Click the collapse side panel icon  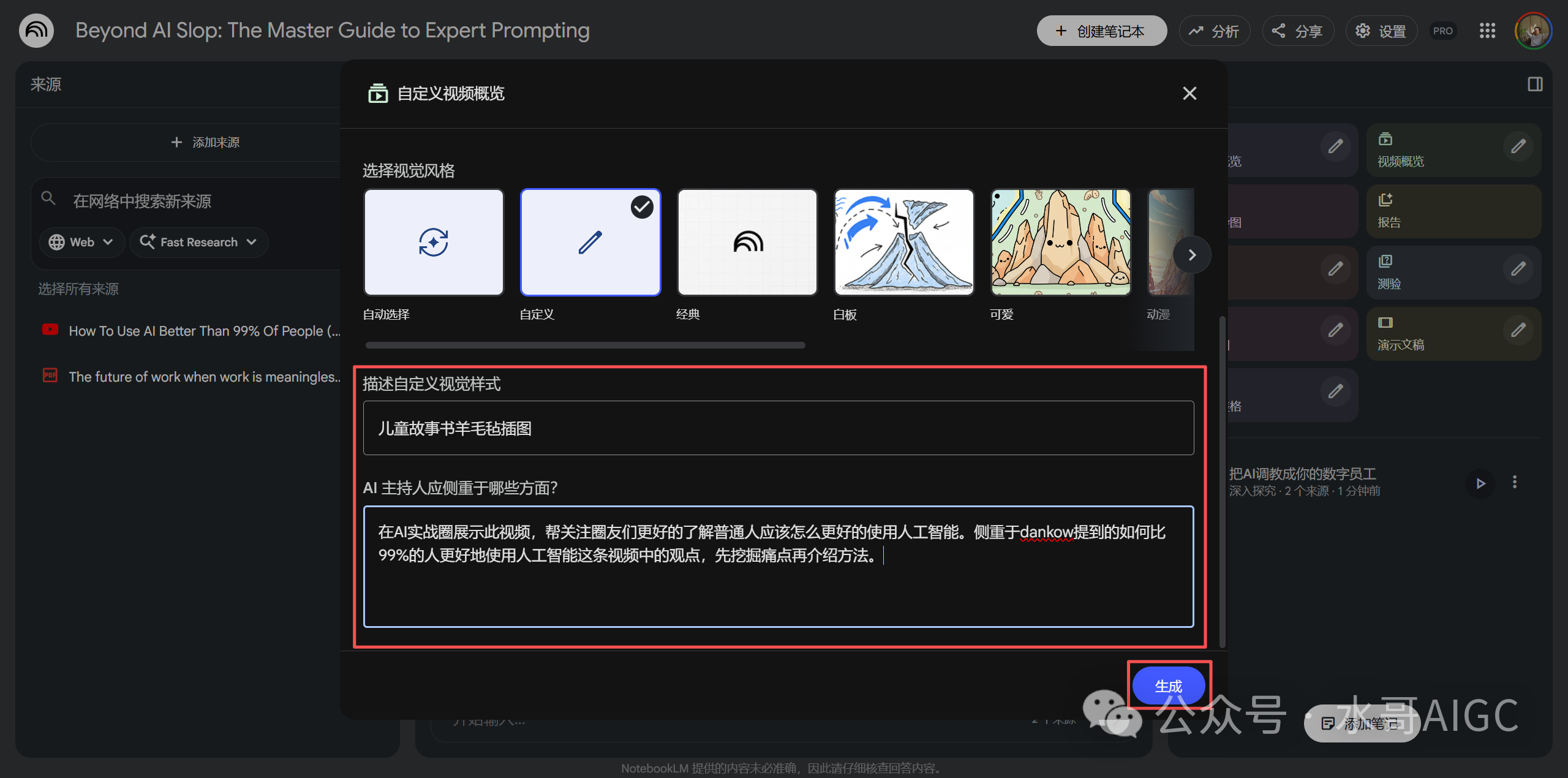[x=1535, y=85]
